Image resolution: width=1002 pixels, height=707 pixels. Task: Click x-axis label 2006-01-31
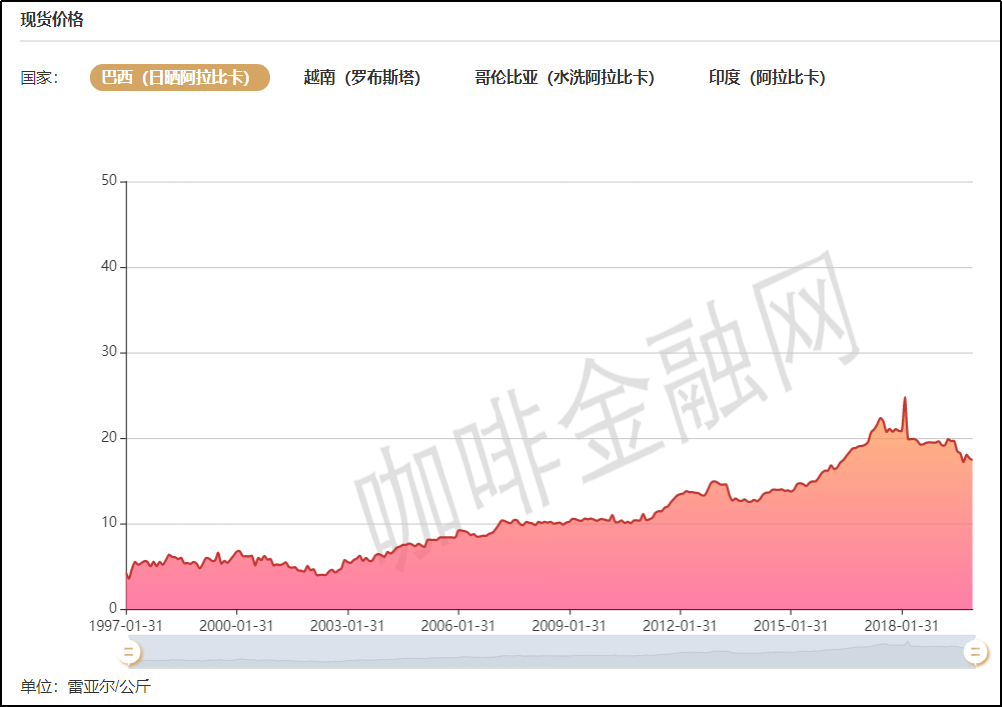point(458,625)
